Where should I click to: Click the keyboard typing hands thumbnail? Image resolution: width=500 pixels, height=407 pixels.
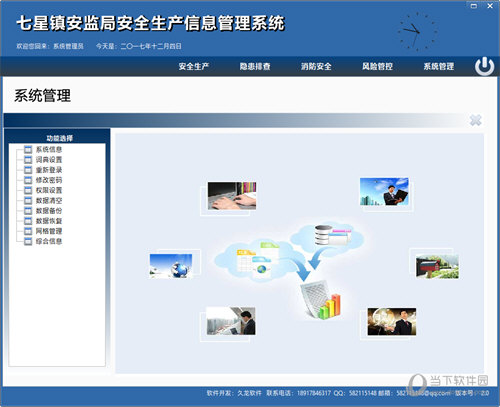pyautogui.click(x=232, y=196)
